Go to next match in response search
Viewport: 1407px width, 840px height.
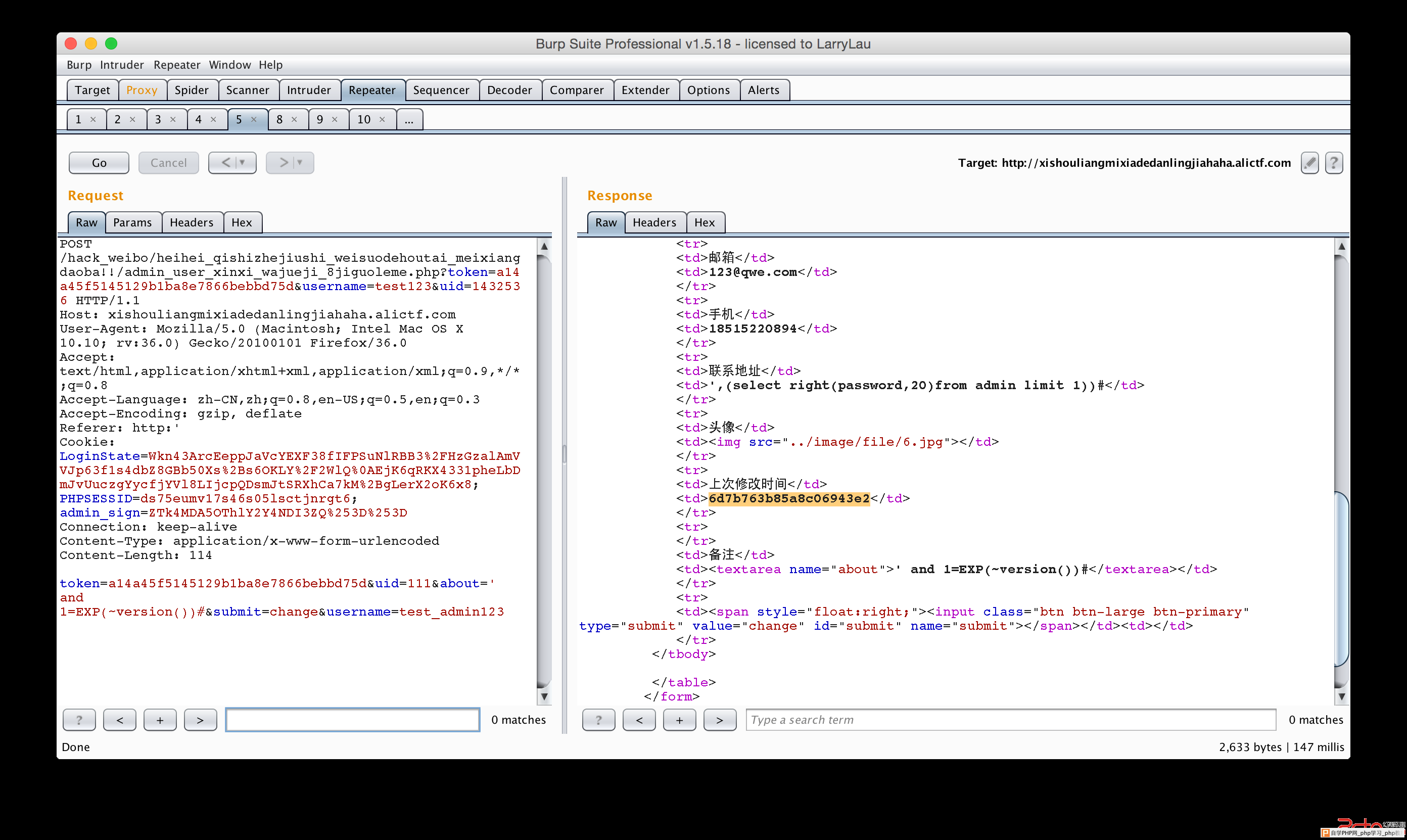pyautogui.click(x=720, y=720)
